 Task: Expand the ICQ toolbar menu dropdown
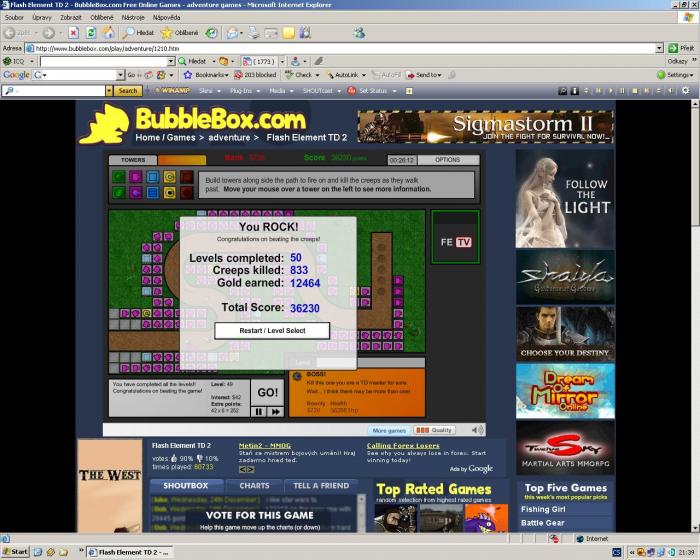32,61
